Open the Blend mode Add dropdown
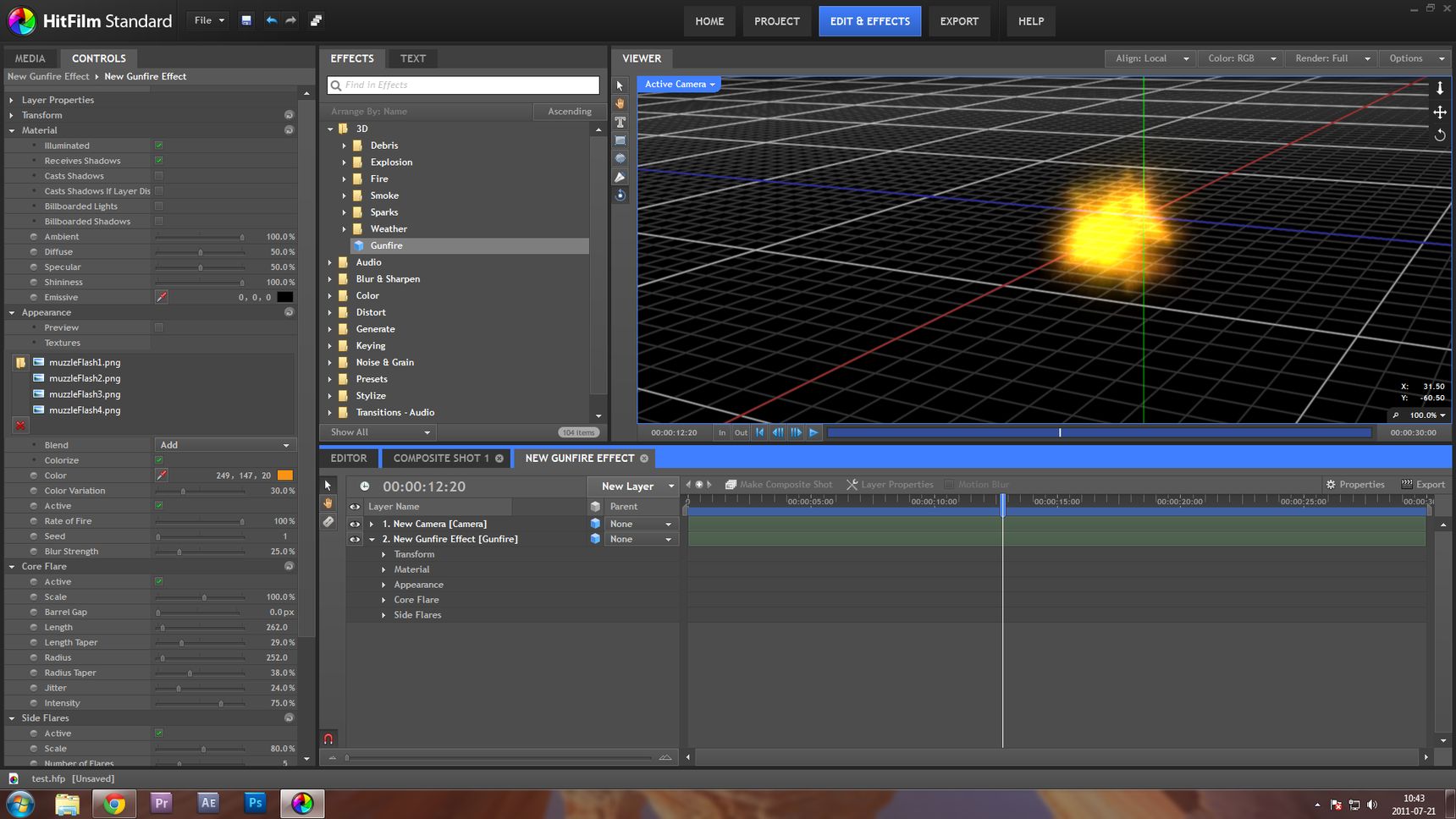The width and height of the screenshot is (1456, 819). coord(224,445)
